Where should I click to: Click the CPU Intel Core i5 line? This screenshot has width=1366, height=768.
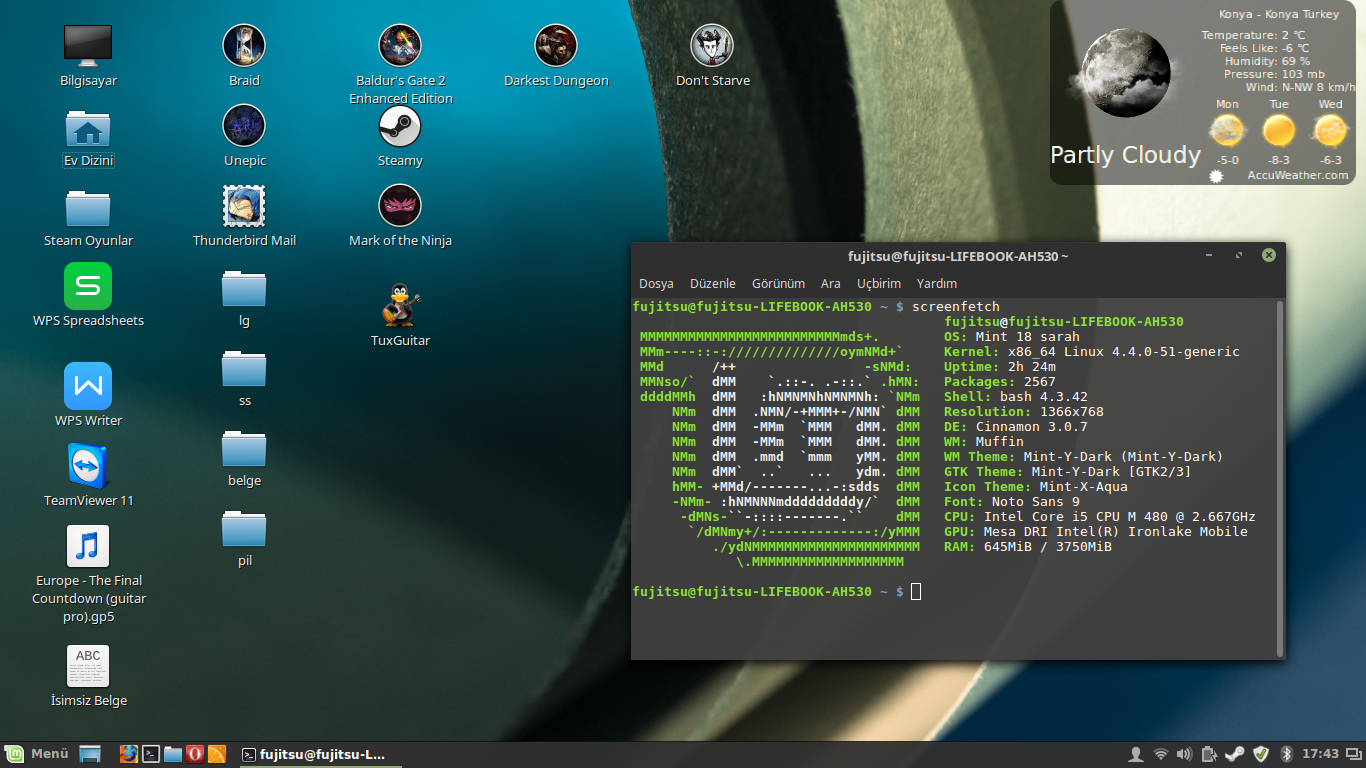pyautogui.click(x=1100, y=517)
